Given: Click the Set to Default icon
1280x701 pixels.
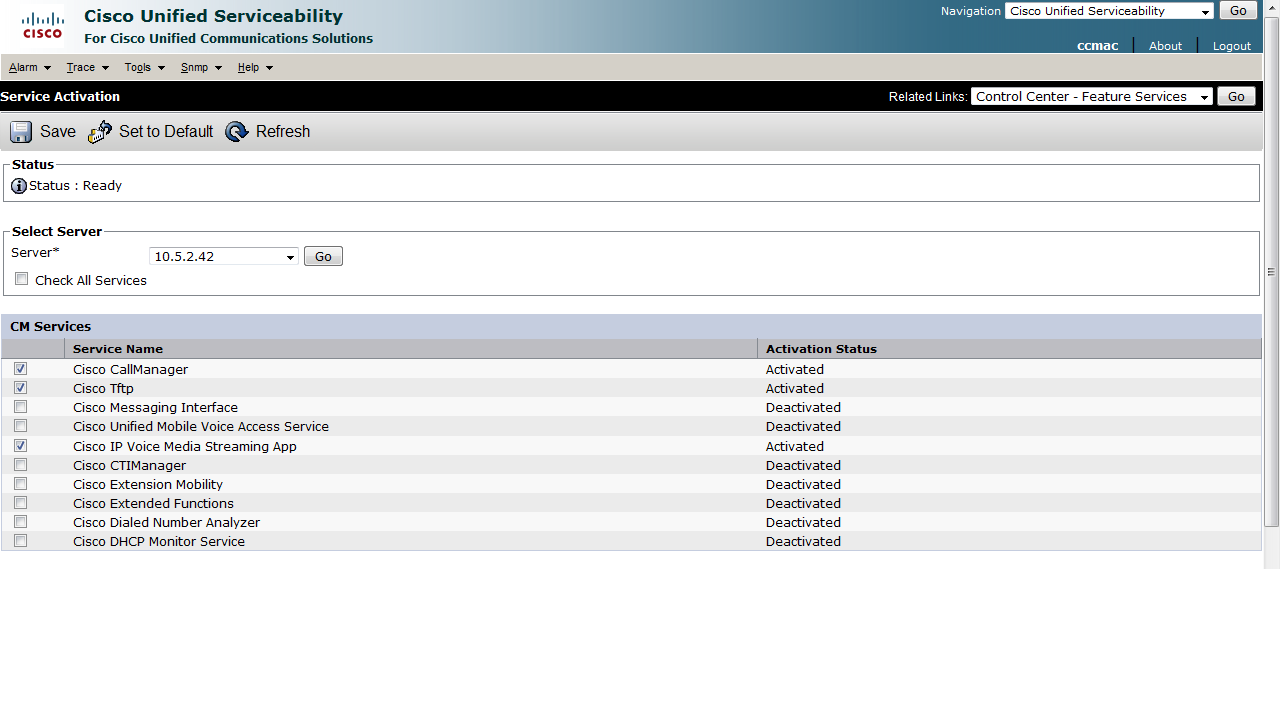Looking at the screenshot, I should pyautogui.click(x=100, y=132).
